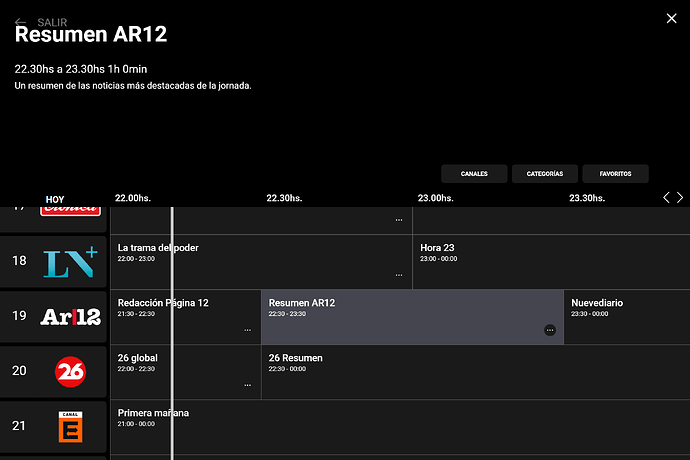Click the HOY day label
The width and height of the screenshot is (690, 460).
[55, 199]
